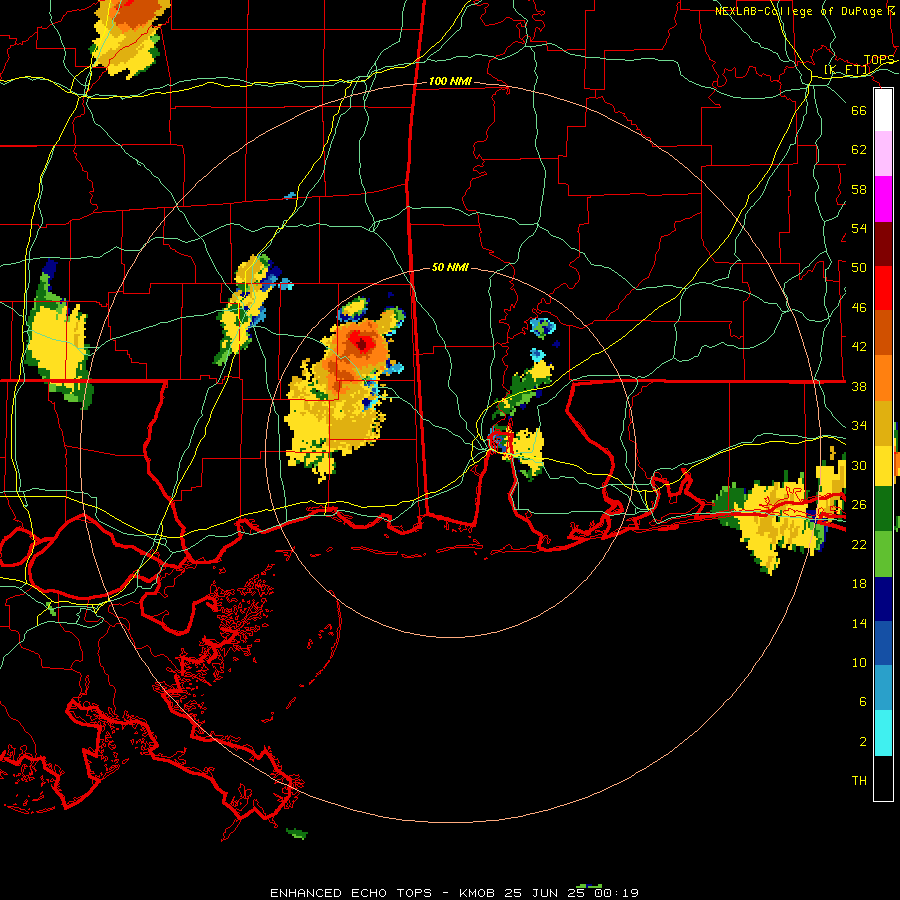Click the "10" legend value
Image resolution: width=900 pixels, height=900 pixels.
point(859,662)
